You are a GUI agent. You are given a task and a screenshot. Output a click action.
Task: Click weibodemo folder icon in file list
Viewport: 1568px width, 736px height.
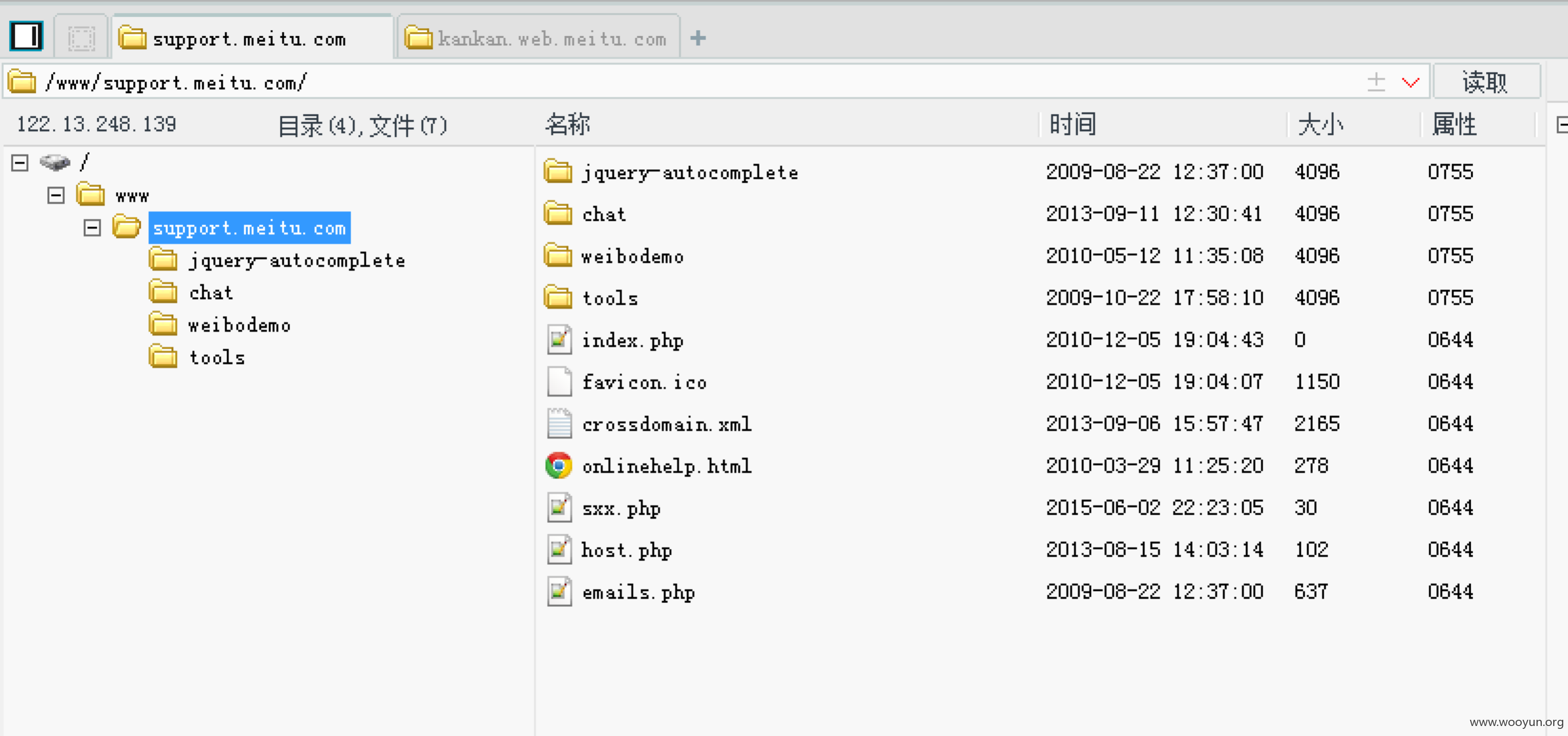[557, 255]
